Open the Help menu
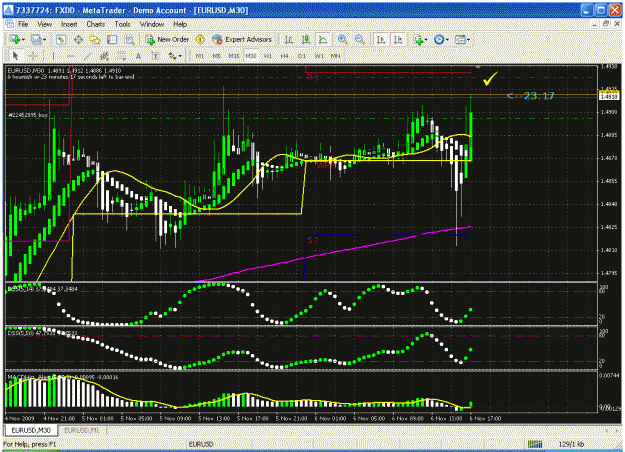The height and width of the screenshot is (452, 625). pyautogui.click(x=180, y=24)
